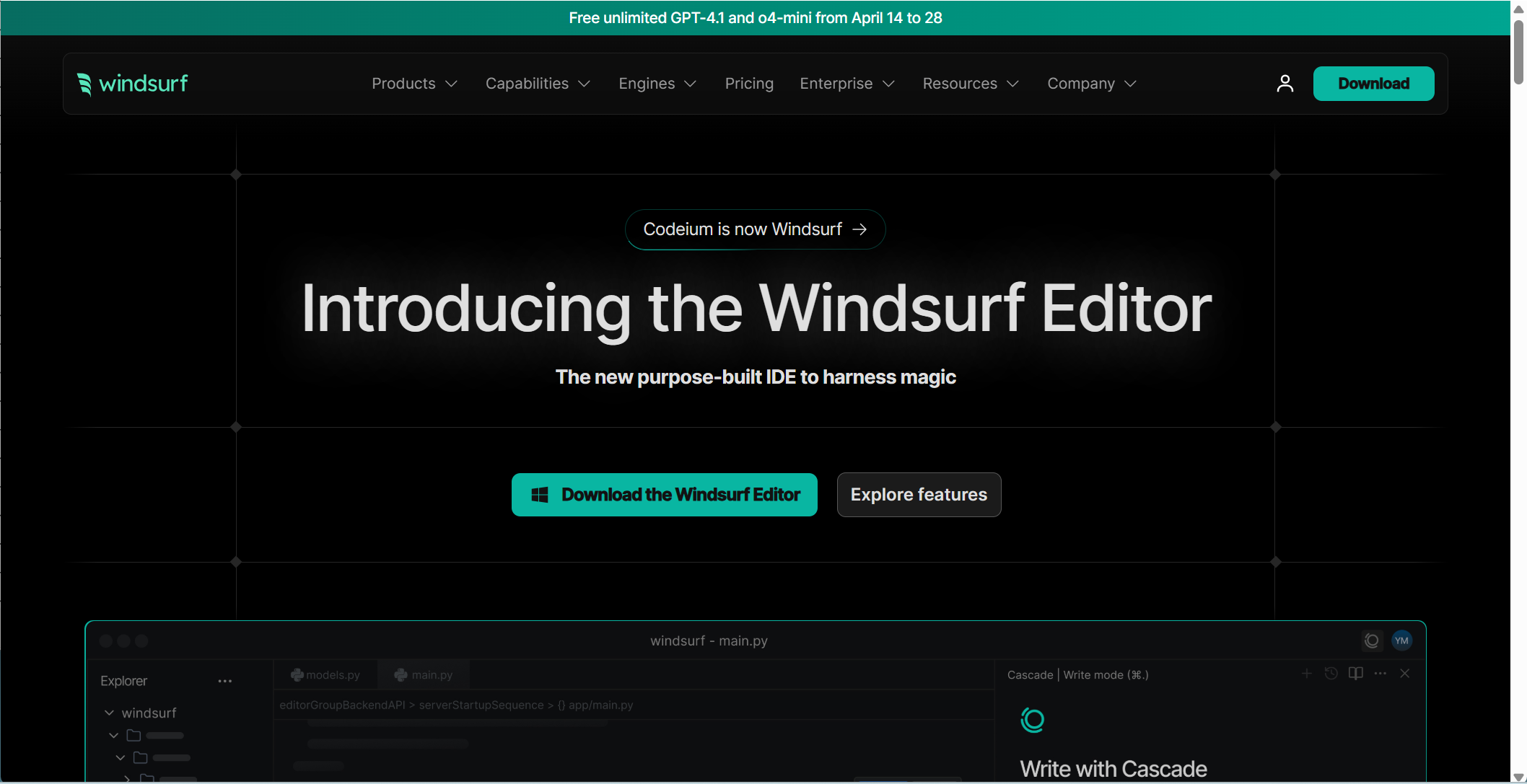Click the scrollbar up arrow
The height and width of the screenshot is (784, 1527).
pyautogui.click(x=1518, y=9)
